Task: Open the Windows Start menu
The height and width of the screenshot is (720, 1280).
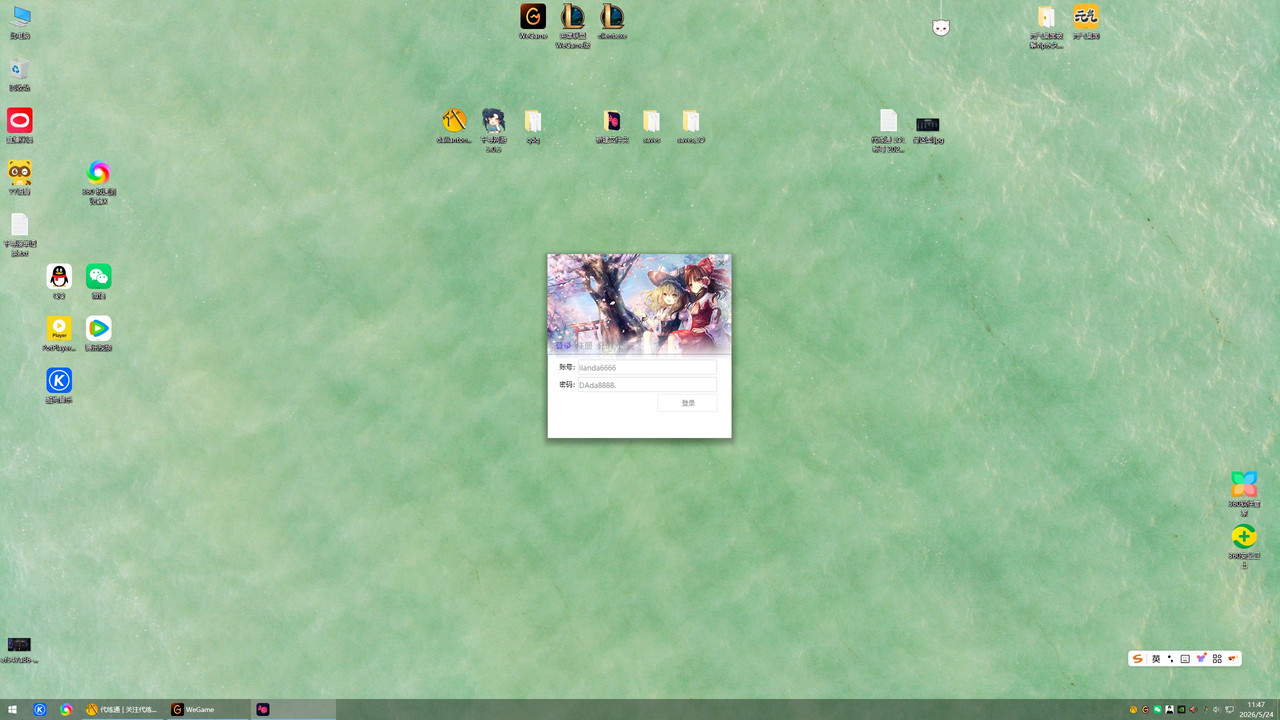Action: [x=13, y=710]
